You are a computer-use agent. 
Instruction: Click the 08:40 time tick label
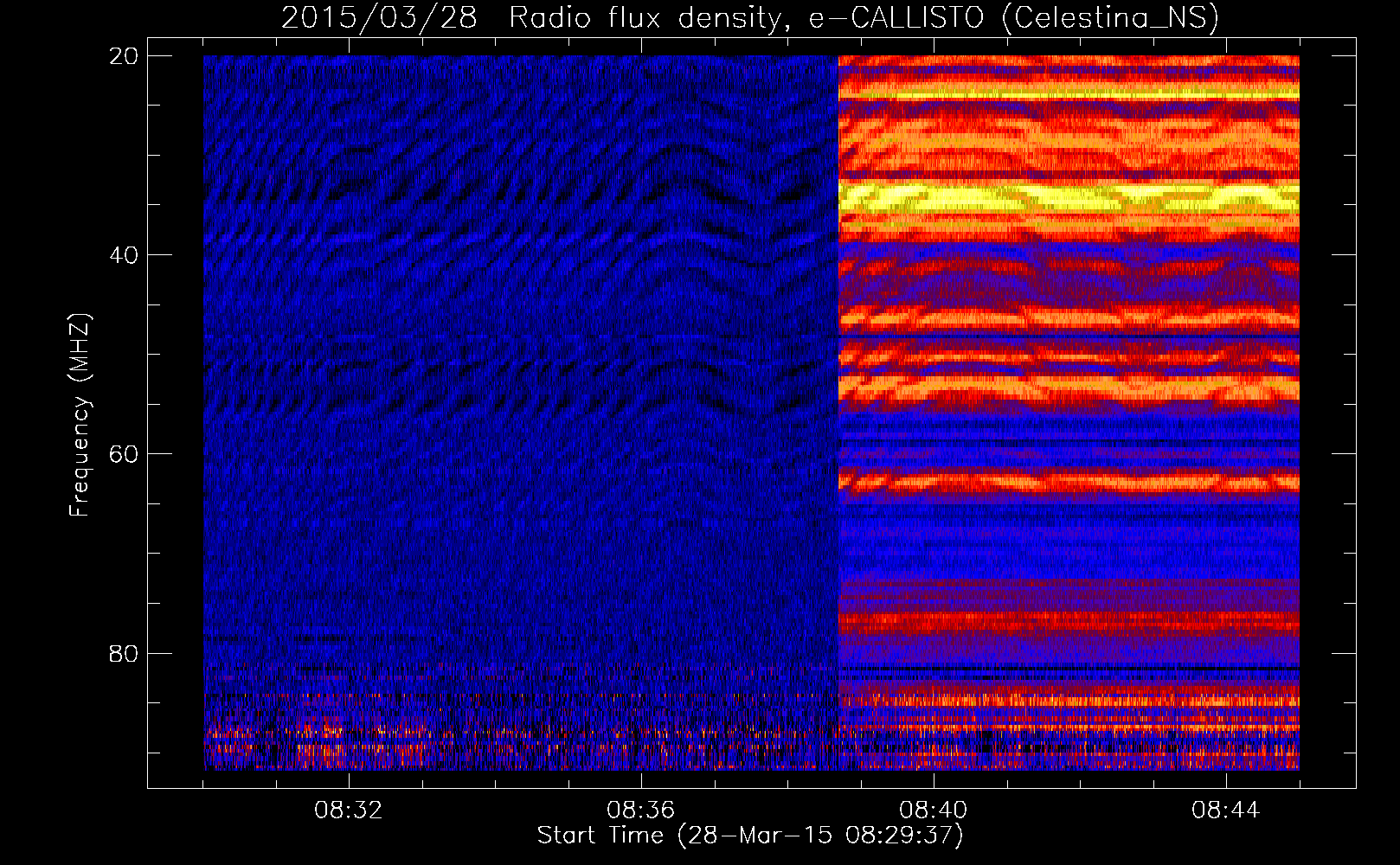tap(934, 811)
